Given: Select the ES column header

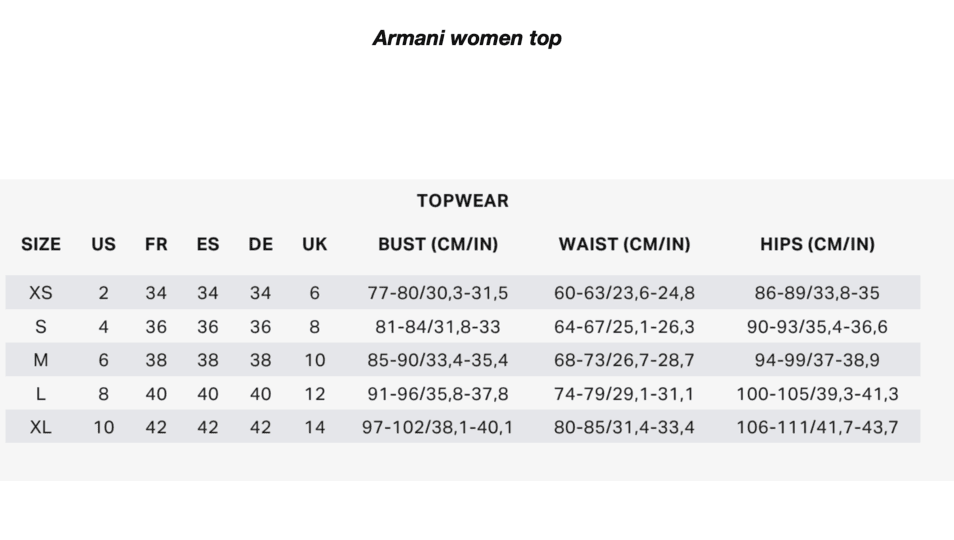Looking at the screenshot, I should click(x=207, y=244).
